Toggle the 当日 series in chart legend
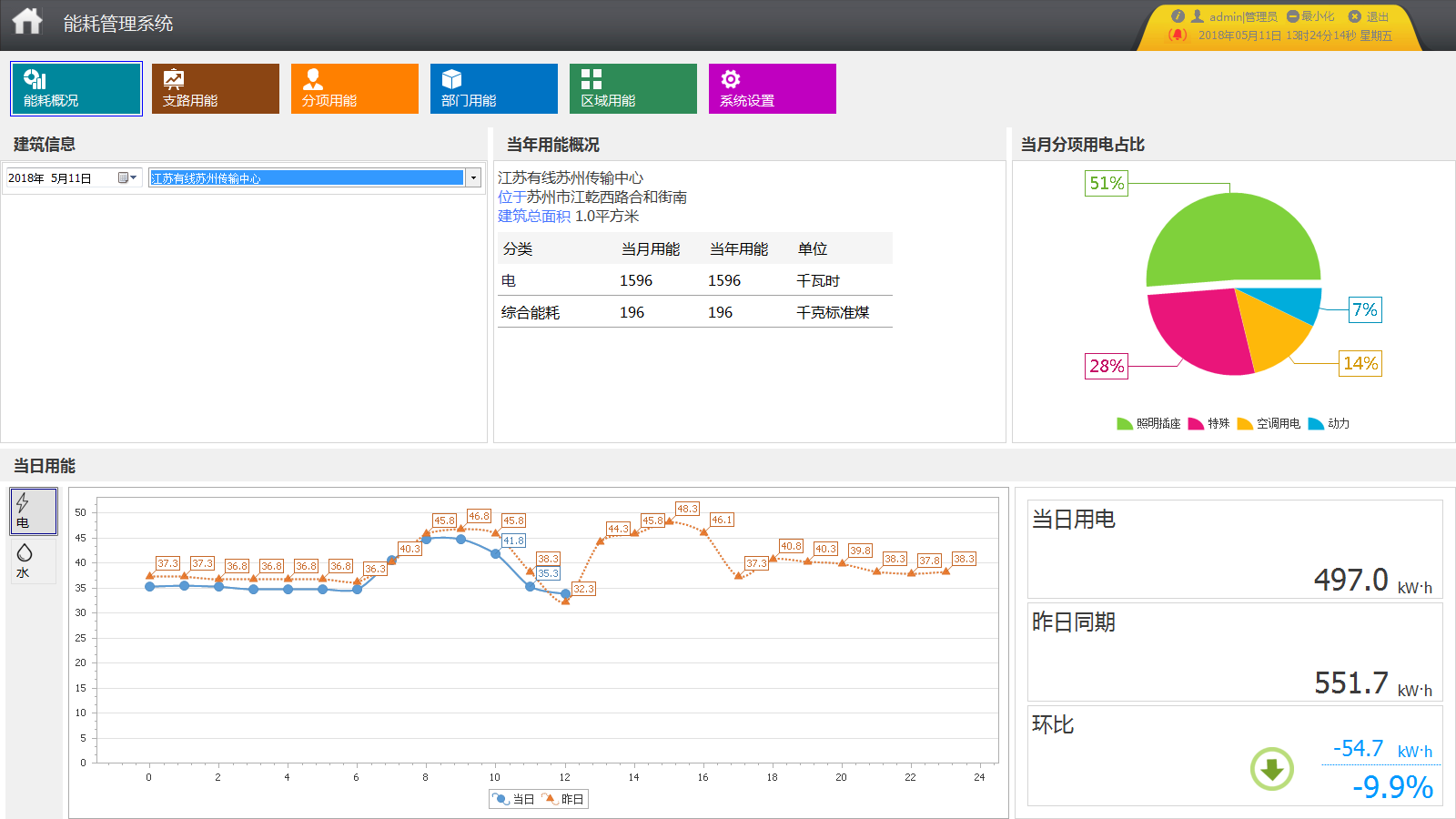 [x=514, y=799]
